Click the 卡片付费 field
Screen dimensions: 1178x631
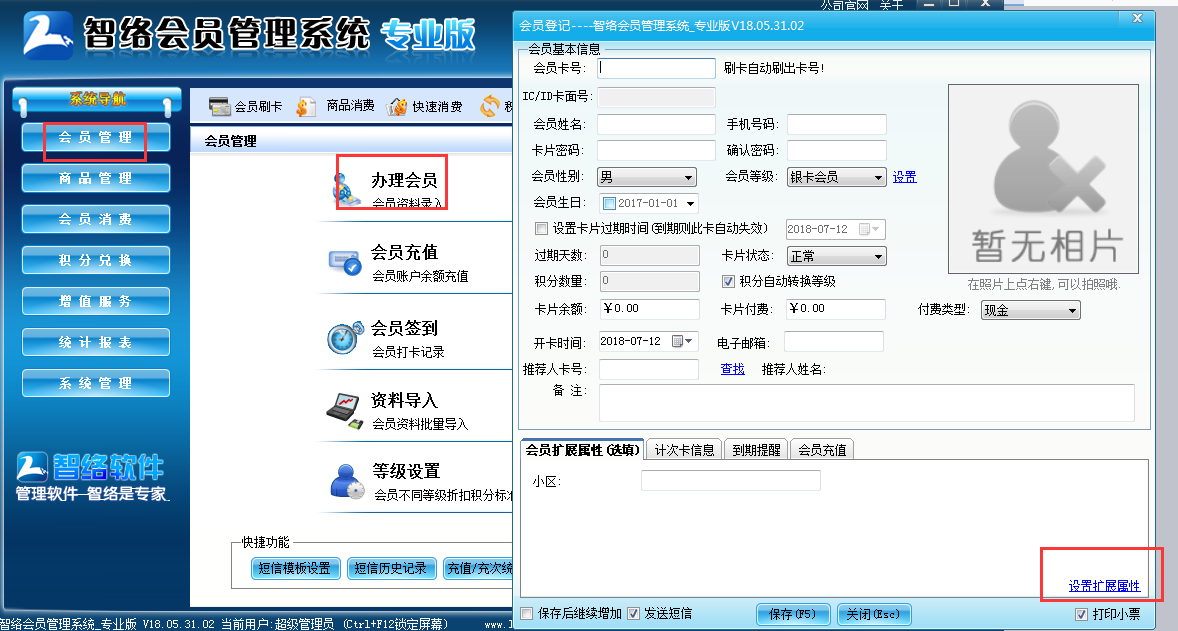point(836,309)
